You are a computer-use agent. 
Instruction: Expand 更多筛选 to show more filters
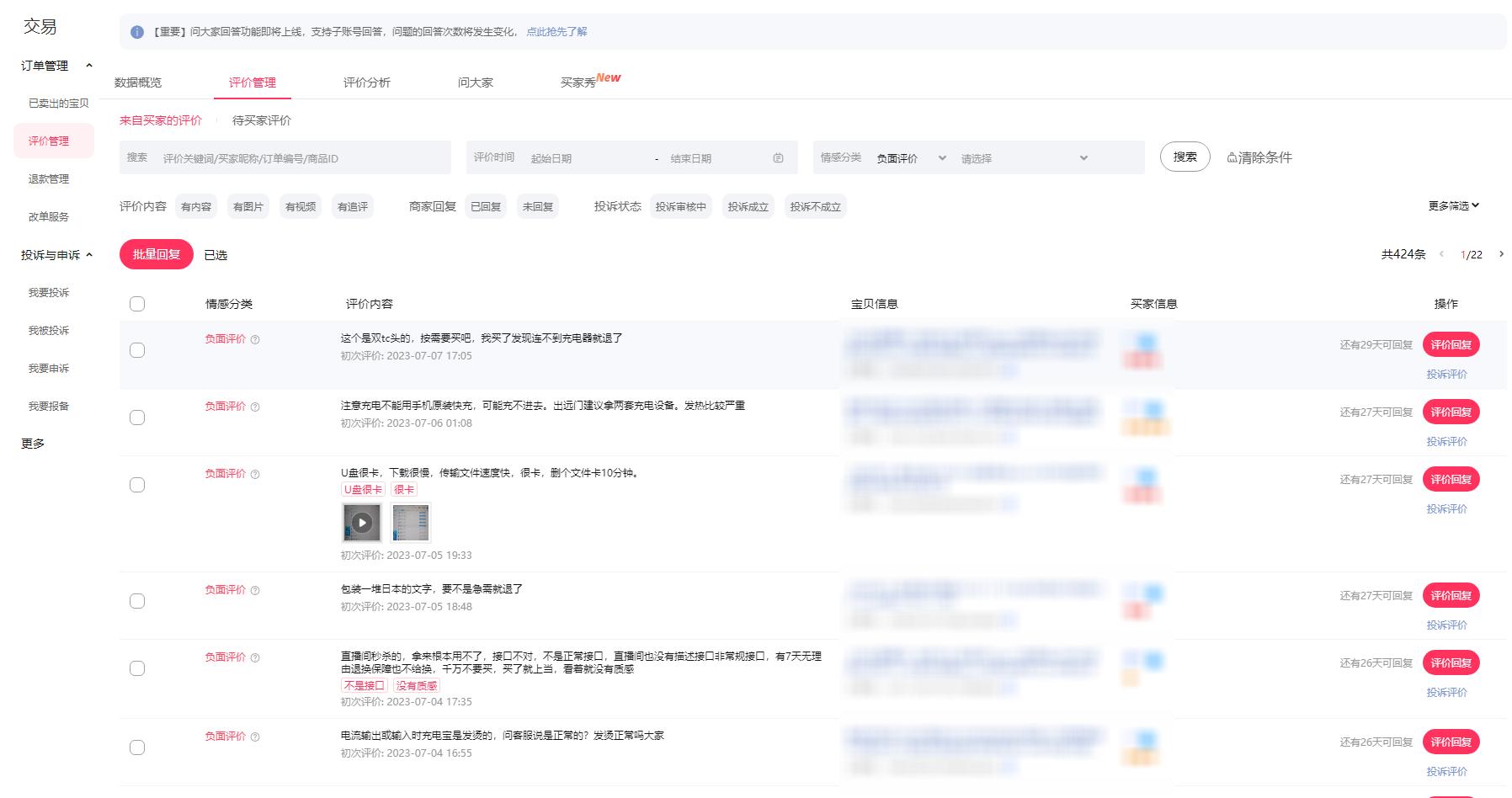[1452, 205]
